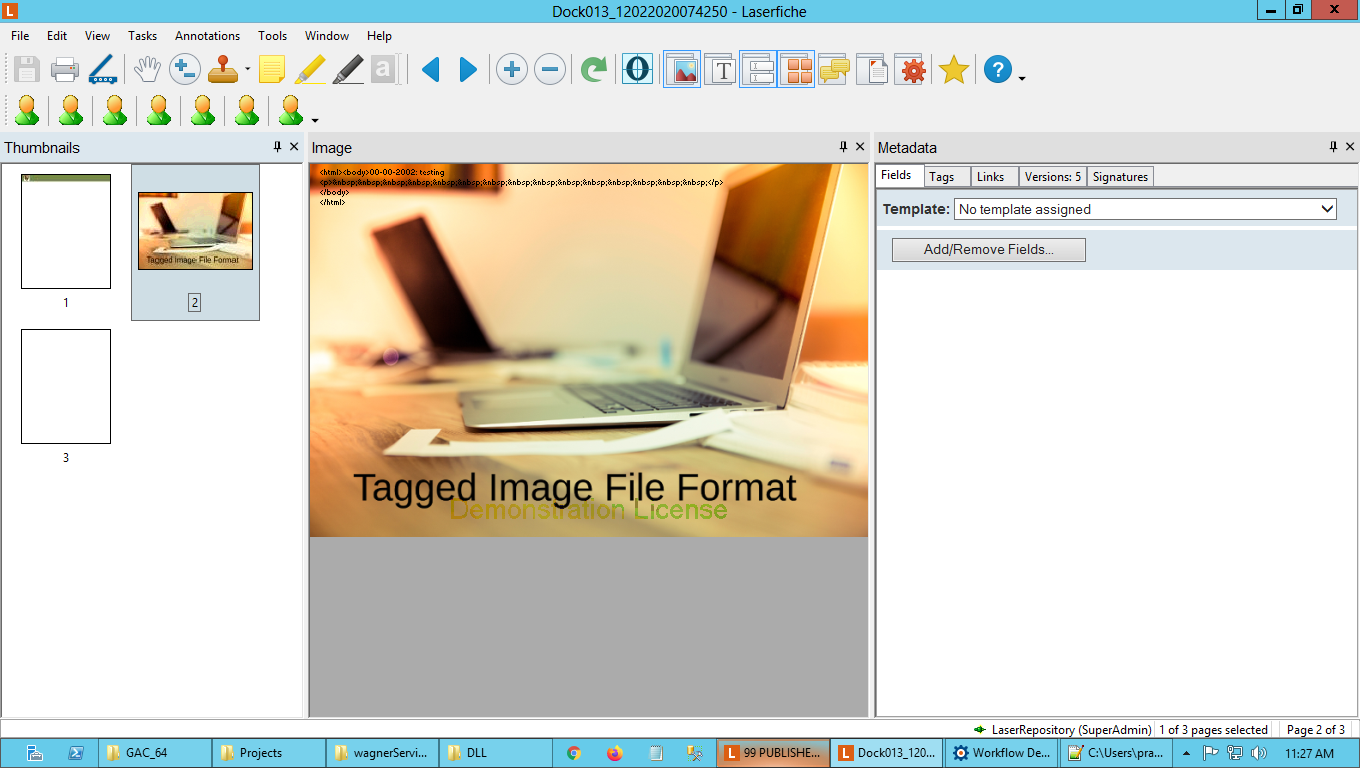Expand the stamp tool dropdown arrow

(x=247, y=71)
